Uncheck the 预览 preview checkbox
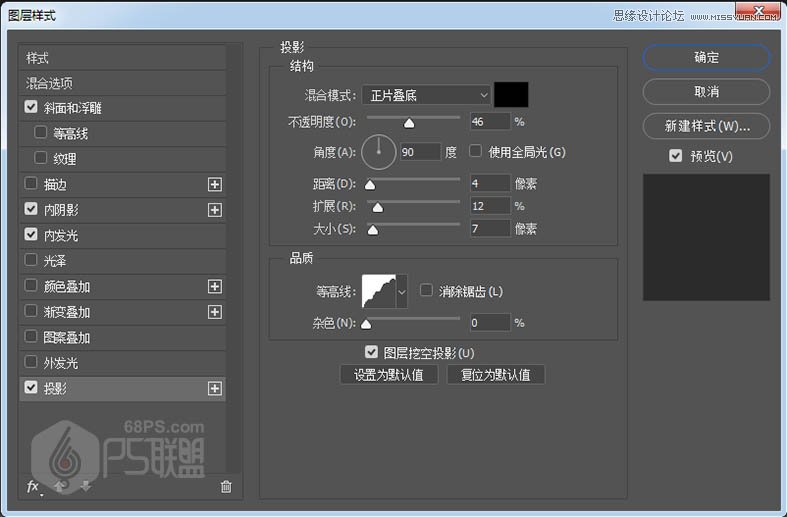 676,156
